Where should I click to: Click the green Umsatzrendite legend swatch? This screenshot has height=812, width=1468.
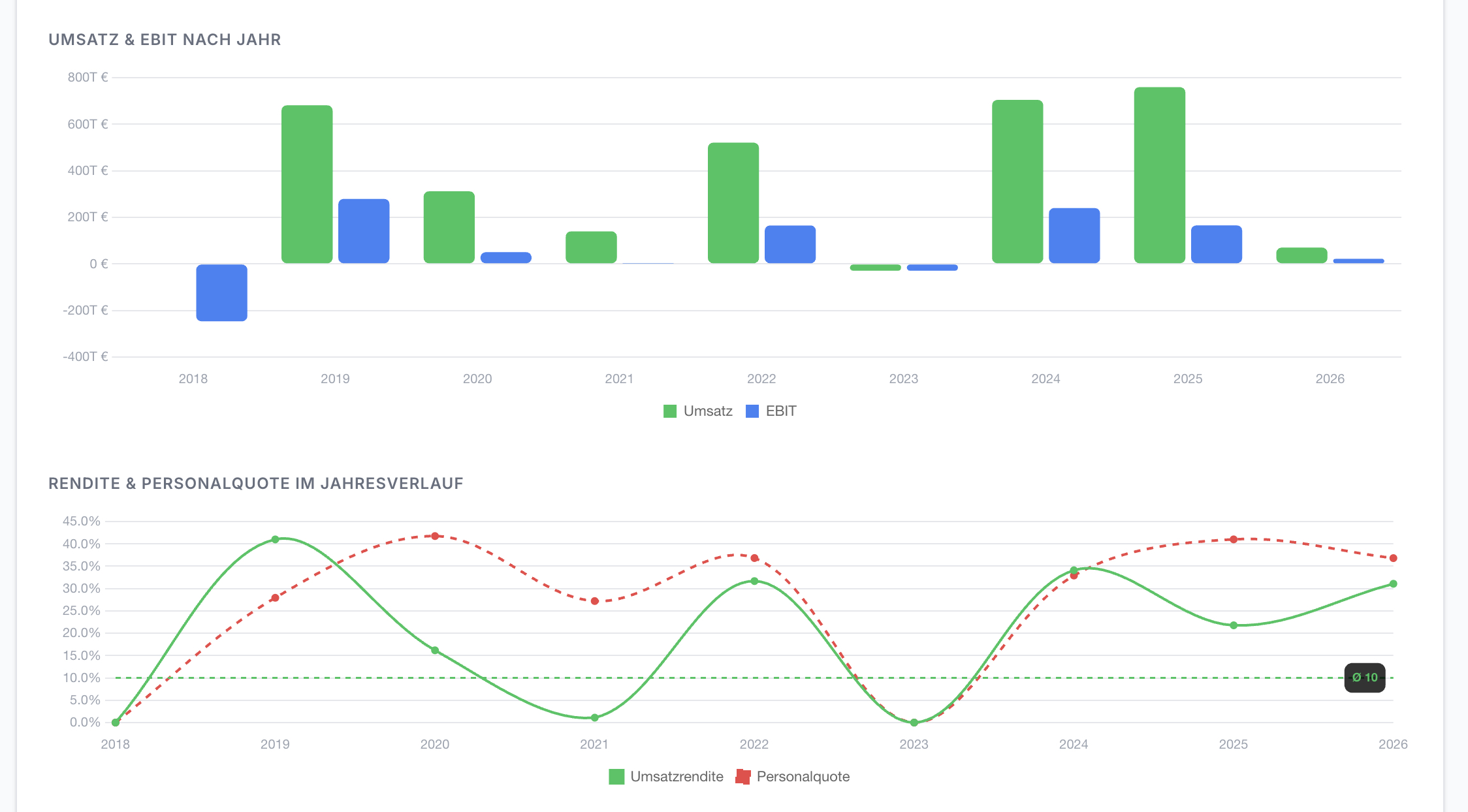(616, 777)
